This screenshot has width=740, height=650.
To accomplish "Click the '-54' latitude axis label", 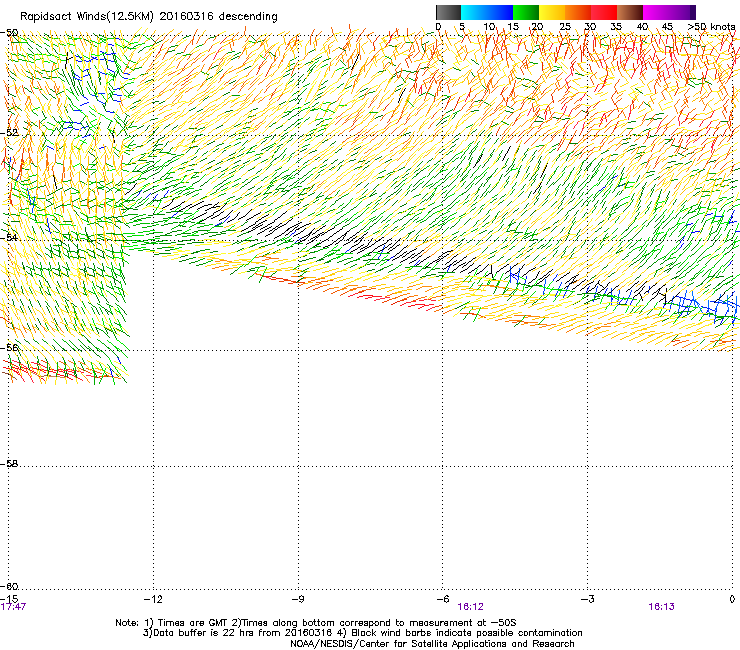I will pos(10,237).
